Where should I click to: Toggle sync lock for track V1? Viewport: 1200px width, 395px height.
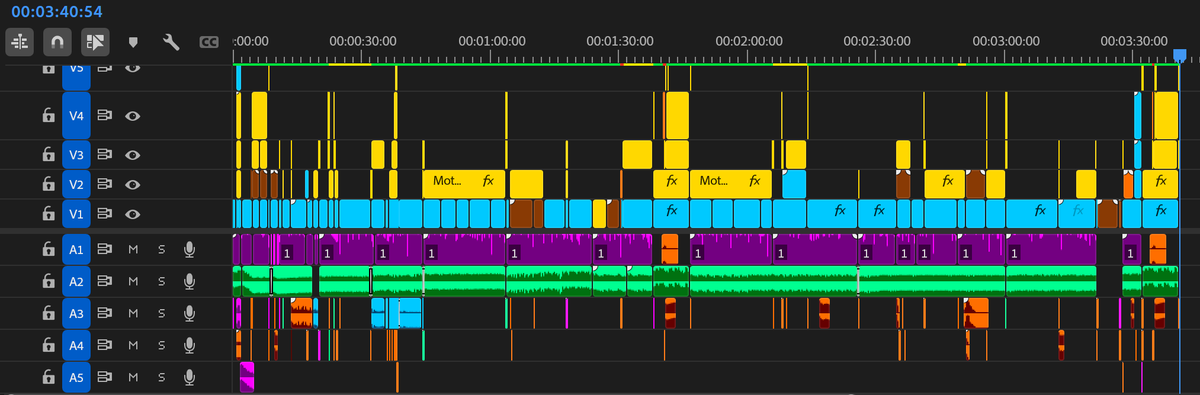(x=104, y=214)
